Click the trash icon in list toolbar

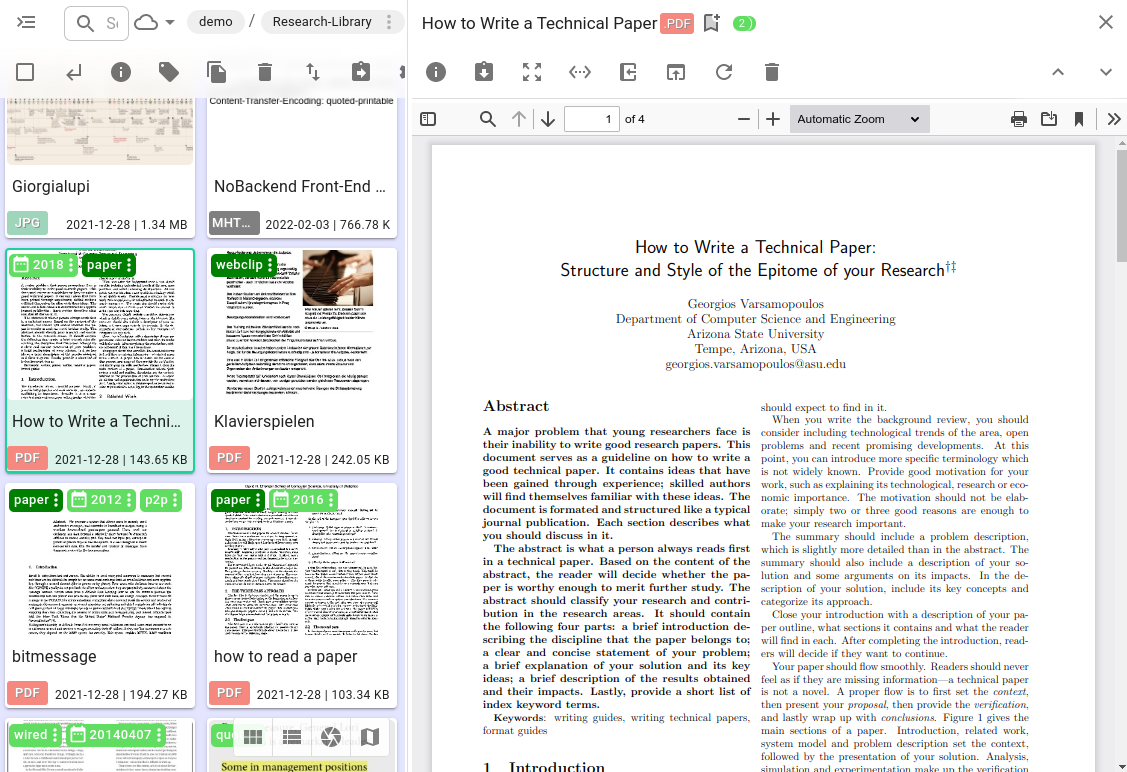[264, 72]
